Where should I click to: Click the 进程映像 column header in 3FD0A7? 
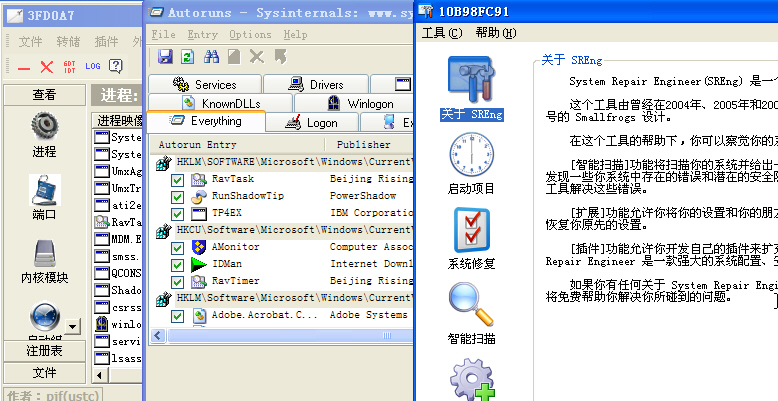click(x=118, y=121)
